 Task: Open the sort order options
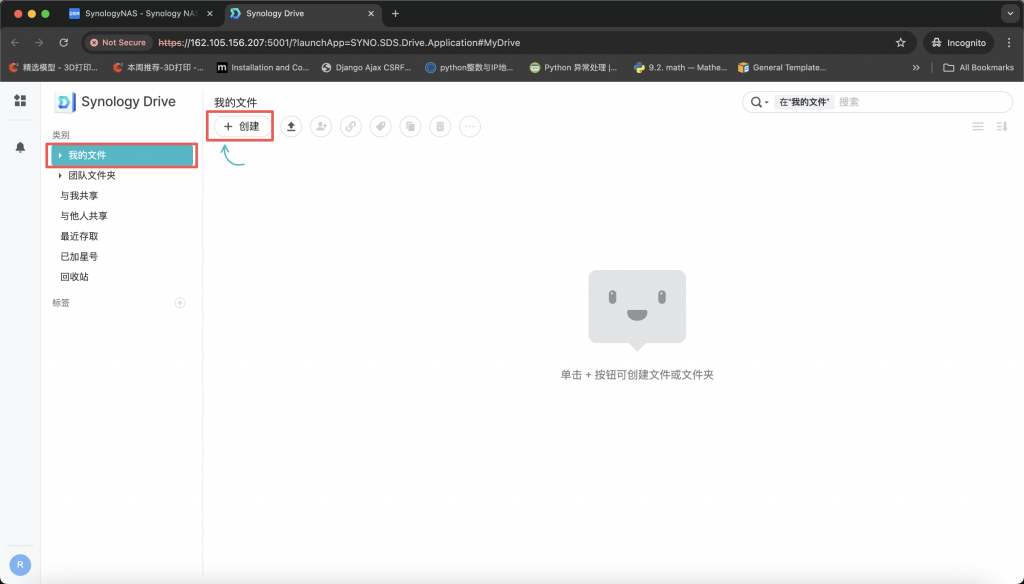tap(1002, 126)
